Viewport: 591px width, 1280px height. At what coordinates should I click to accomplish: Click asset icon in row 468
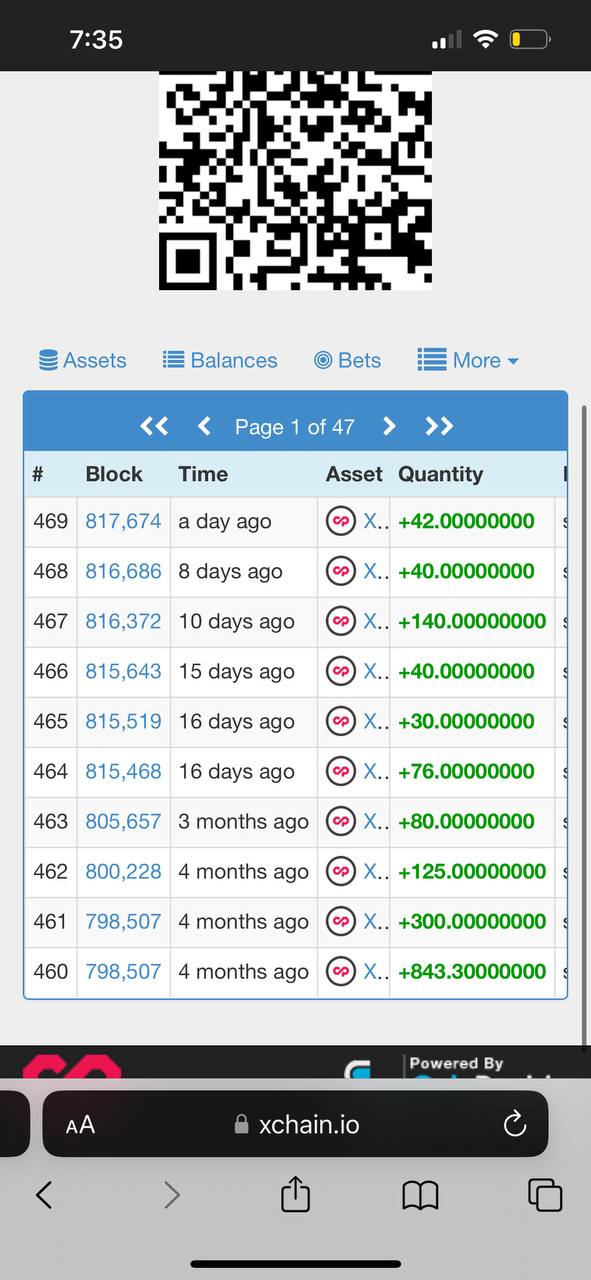pos(341,571)
